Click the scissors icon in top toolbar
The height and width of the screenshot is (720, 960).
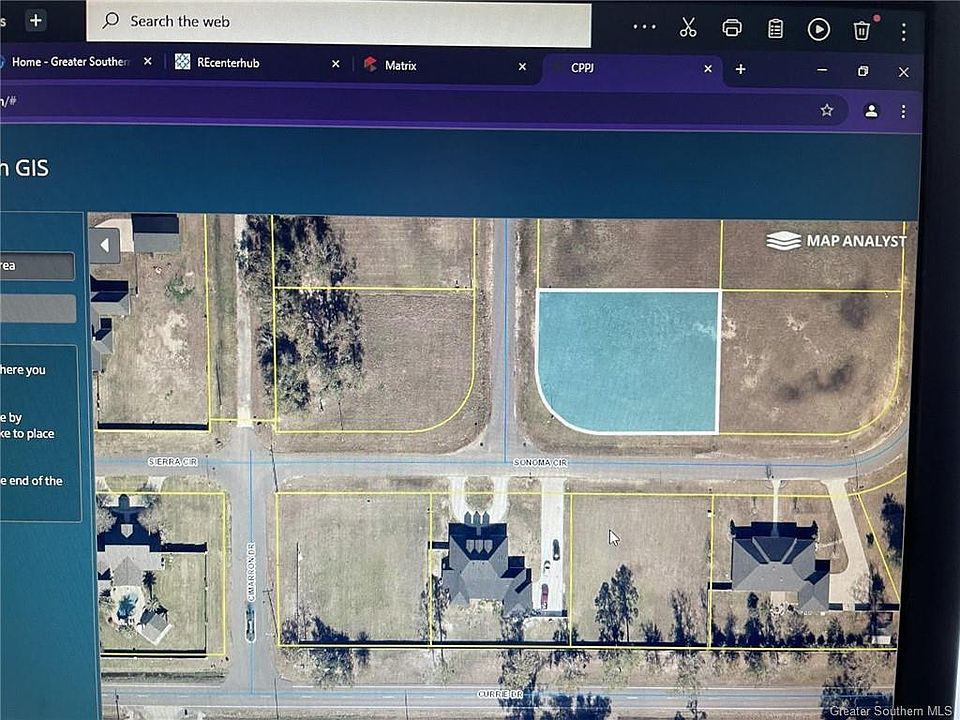coord(688,28)
